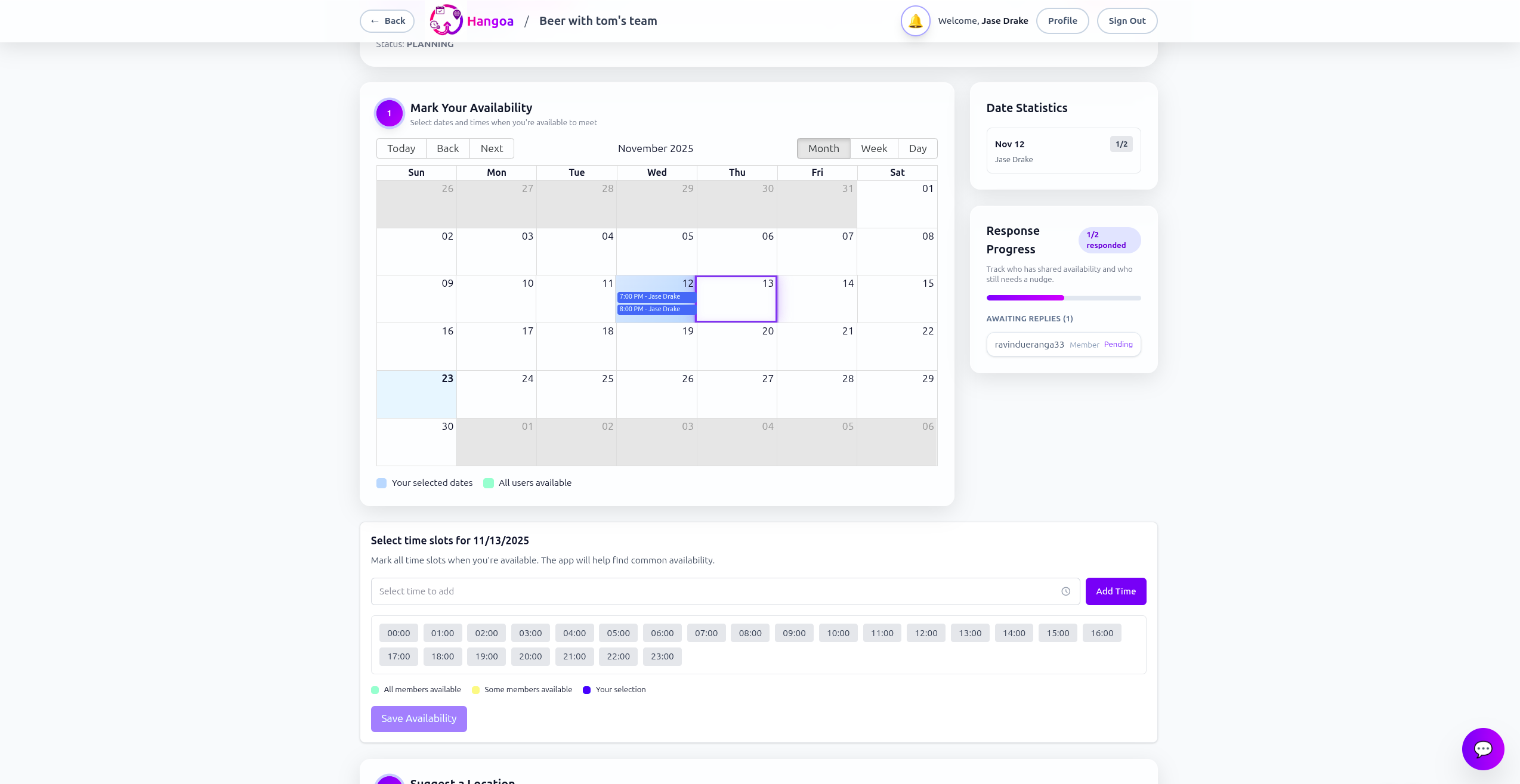1520x784 pixels.
Task: Click Add Time
Action: click(x=1116, y=591)
